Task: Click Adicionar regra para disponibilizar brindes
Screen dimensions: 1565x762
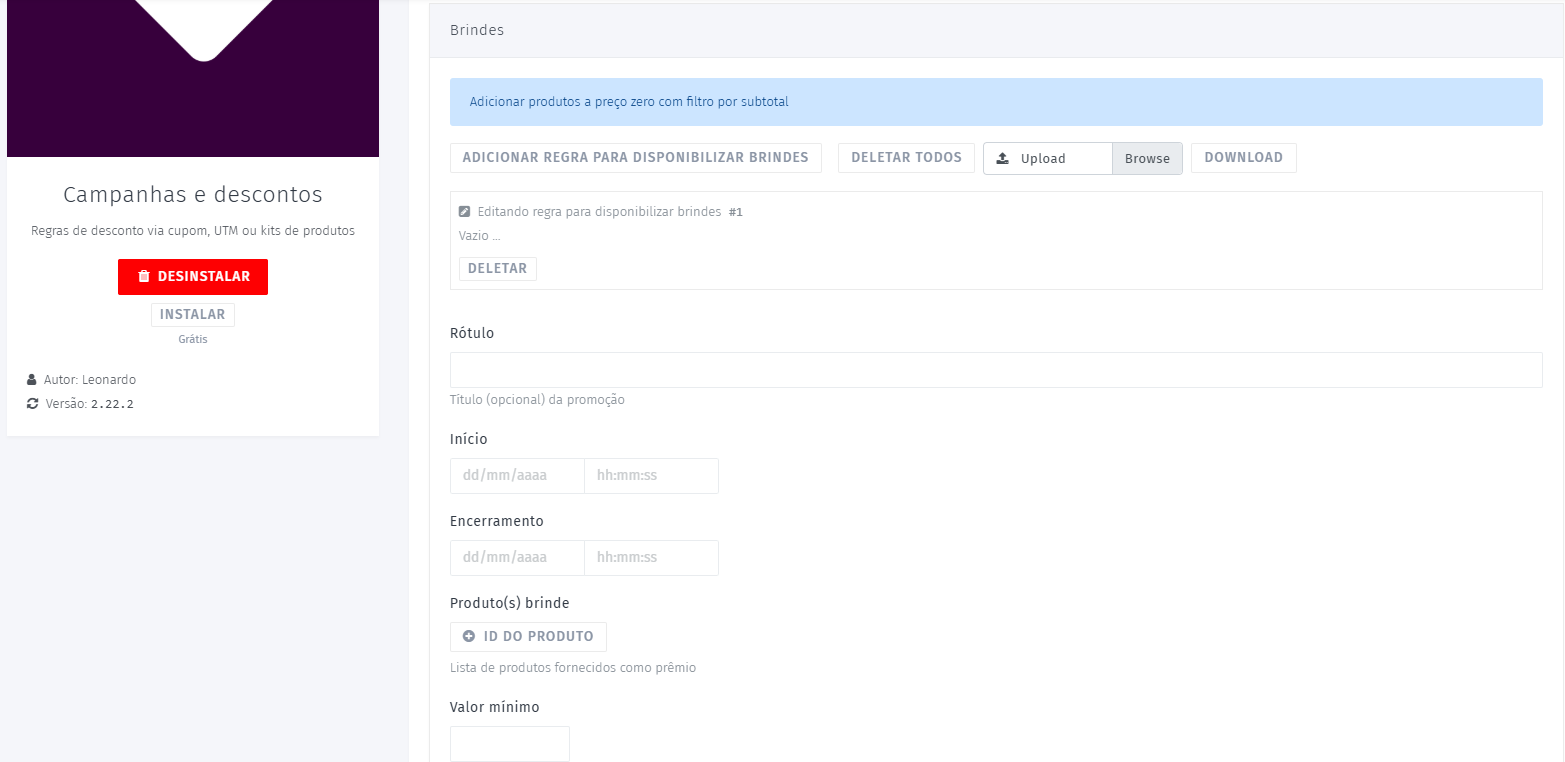Action: click(635, 158)
